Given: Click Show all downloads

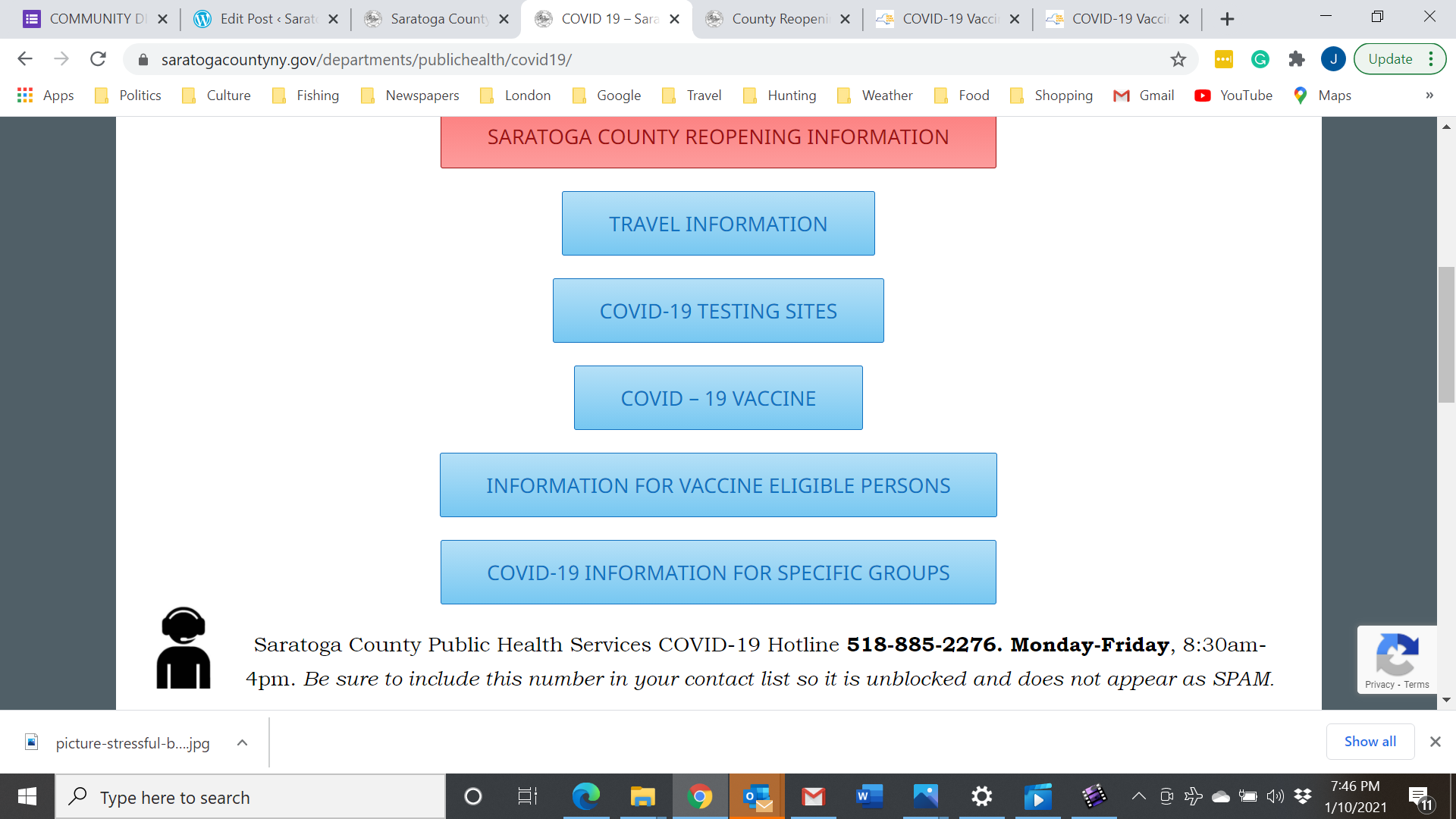Looking at the screenshot, I should 1370,742.
